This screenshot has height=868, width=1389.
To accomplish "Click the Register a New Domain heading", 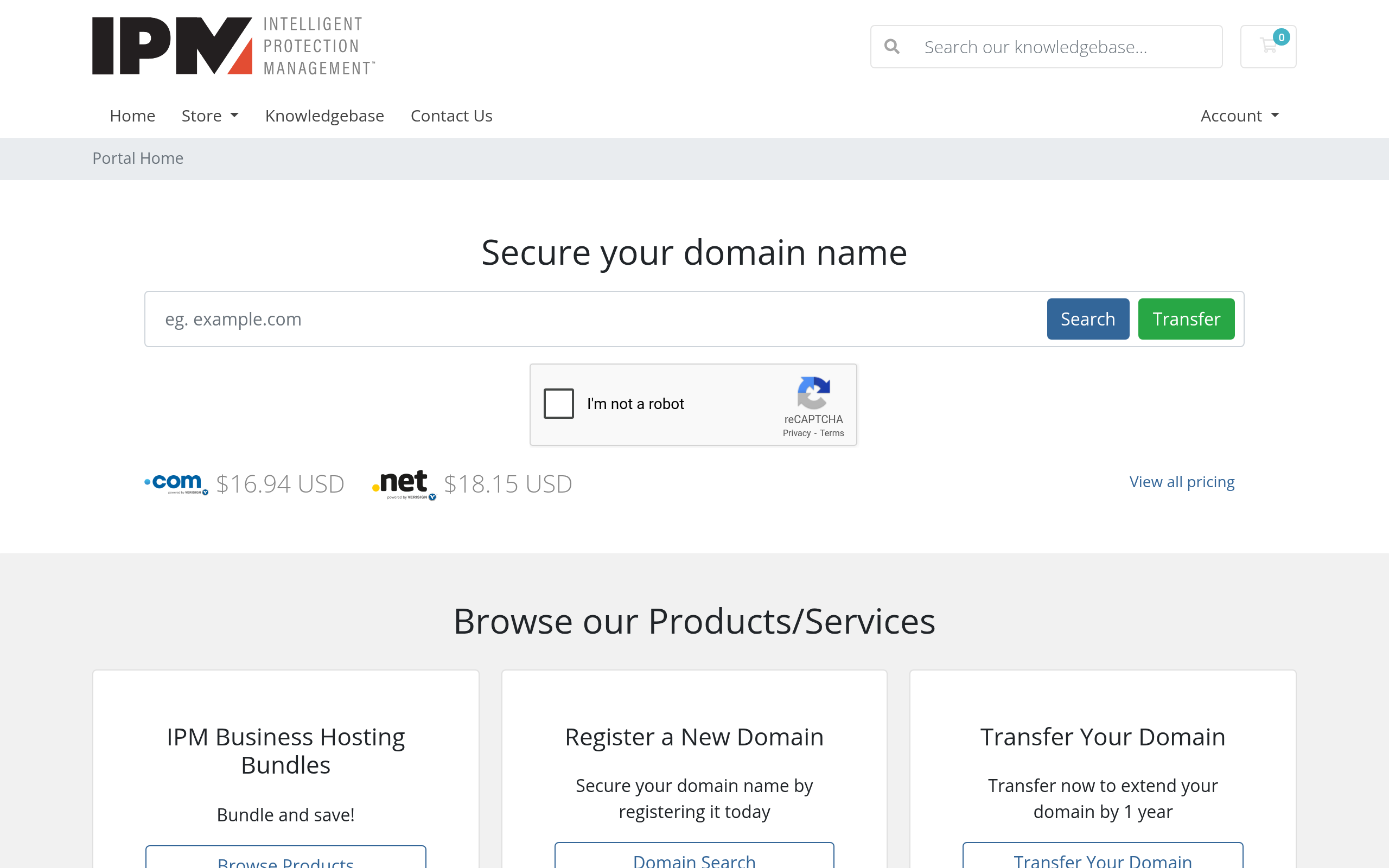I will click(694, 737).
